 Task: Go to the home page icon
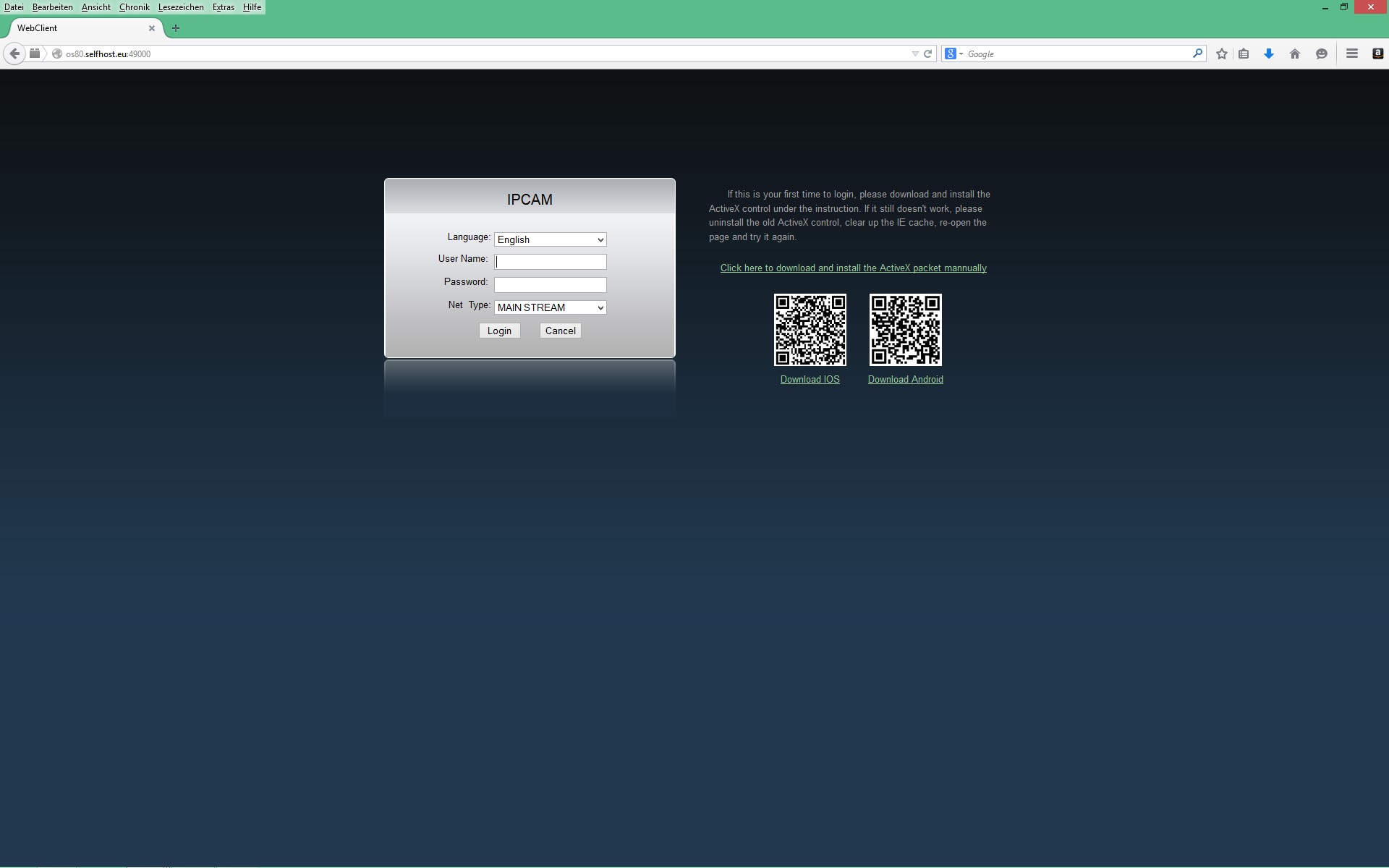pyautogui.click(x=1295, y=54)
